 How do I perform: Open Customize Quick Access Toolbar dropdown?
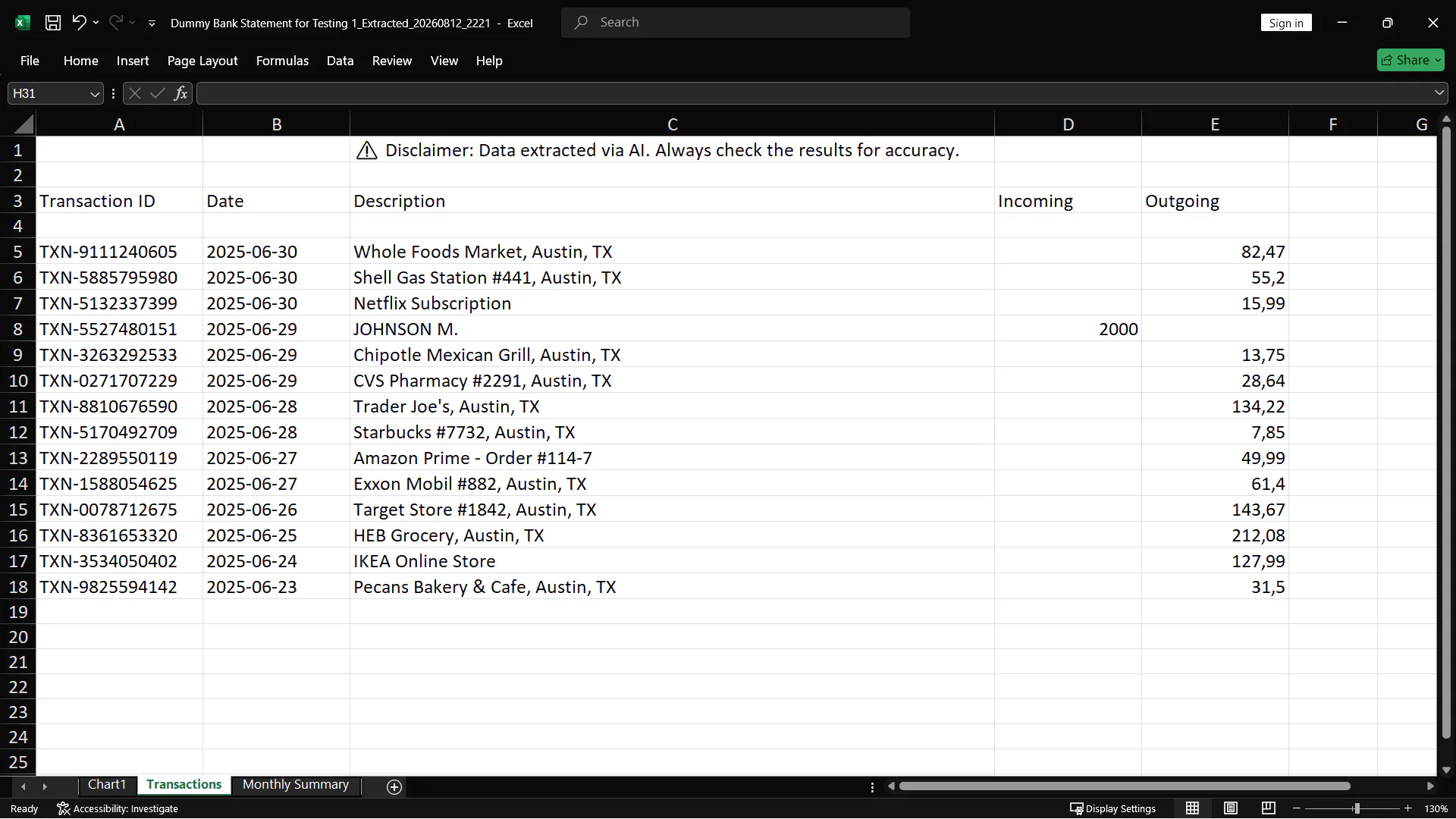pyautogui.click(x=152, y=24)
